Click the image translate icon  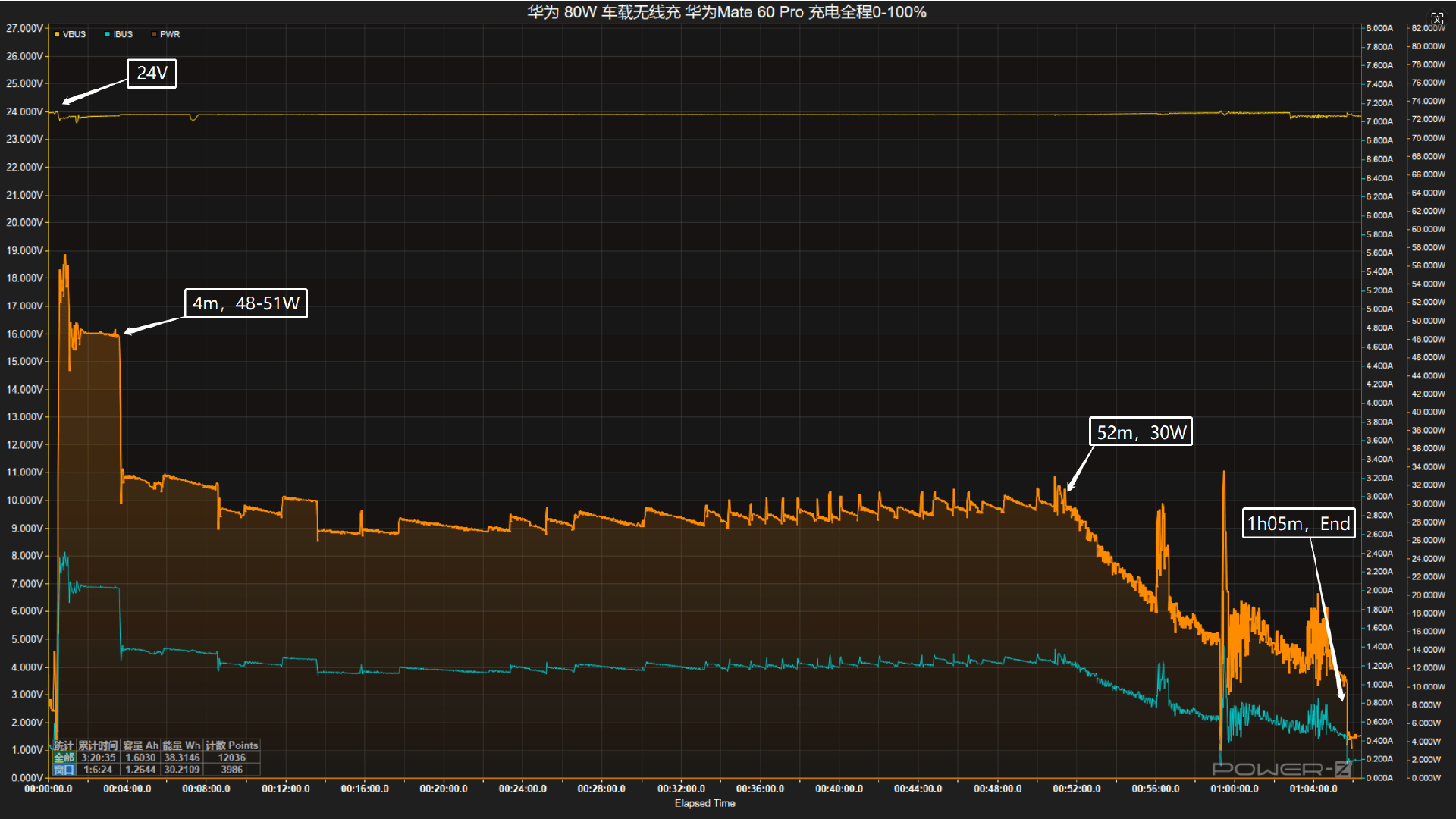click(1436, 19)
